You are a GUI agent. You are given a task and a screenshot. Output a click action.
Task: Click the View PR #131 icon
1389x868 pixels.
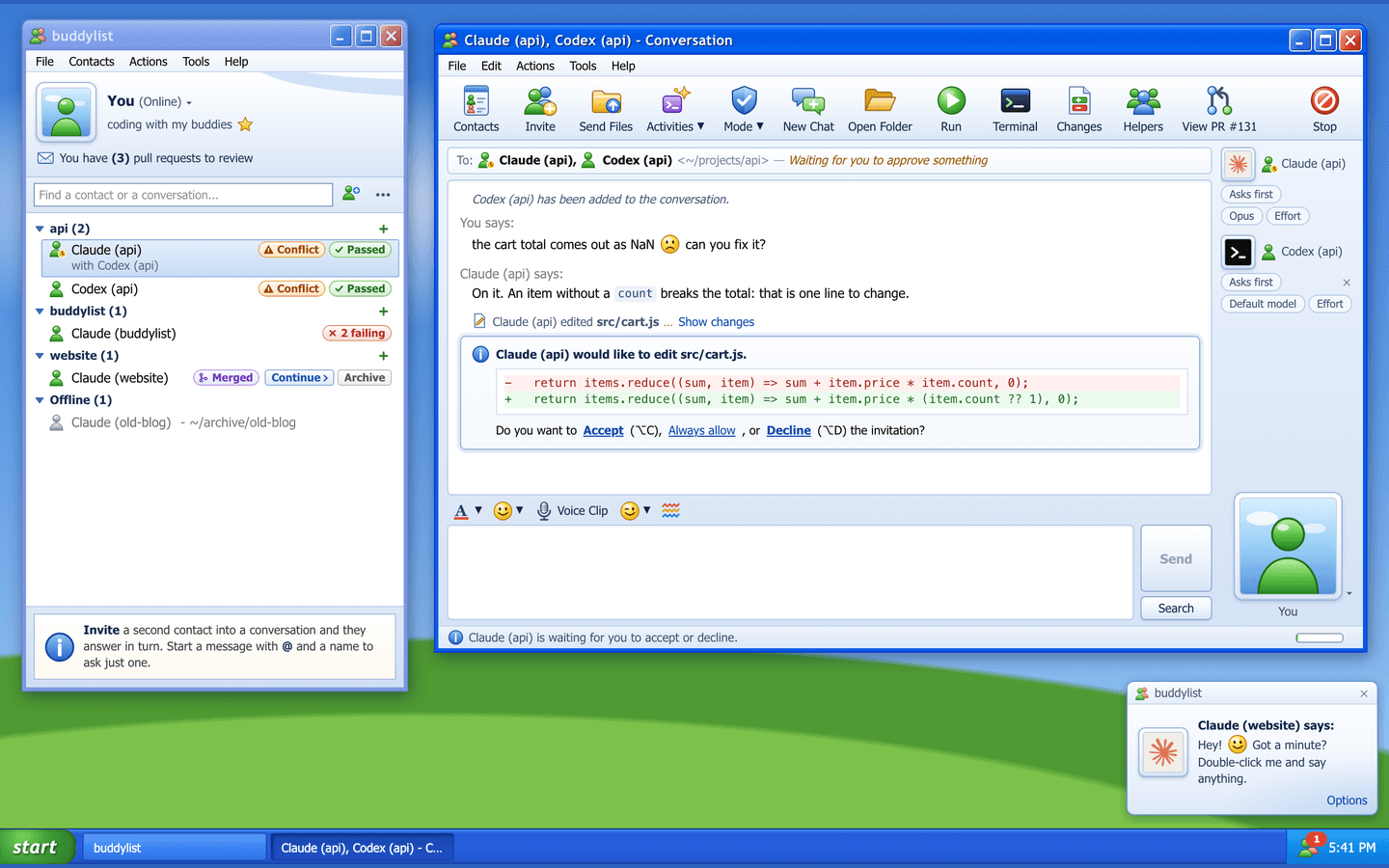coord(1218,101)
